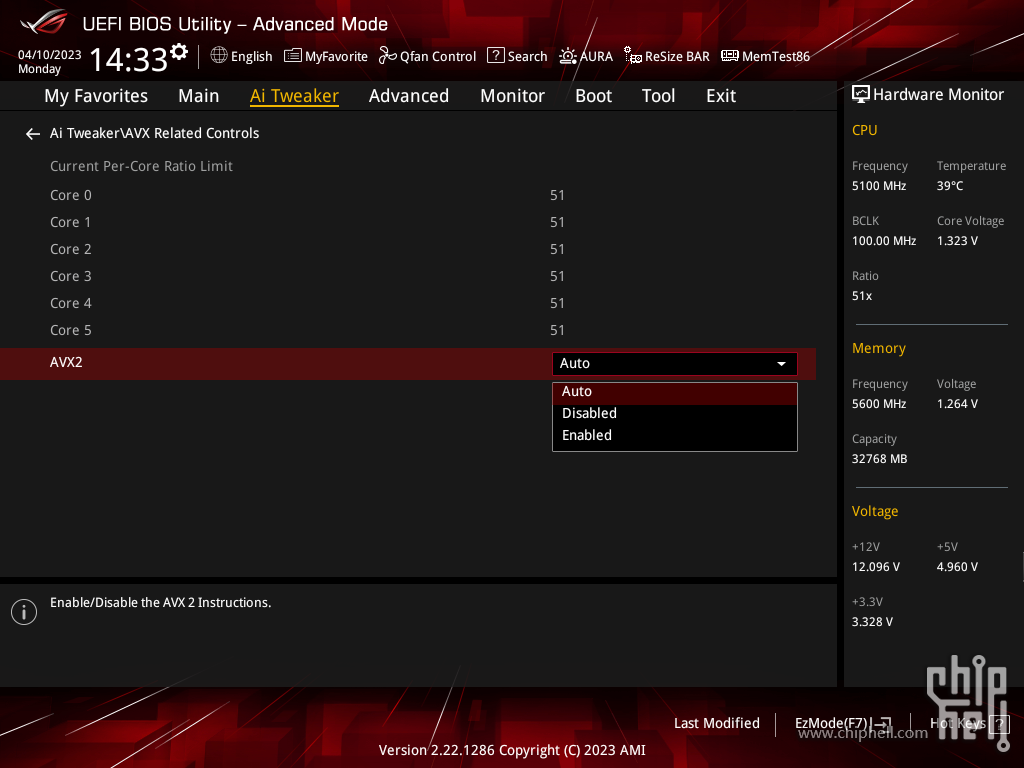
Task: Click the globe language icon
Action: pos(219,56)
